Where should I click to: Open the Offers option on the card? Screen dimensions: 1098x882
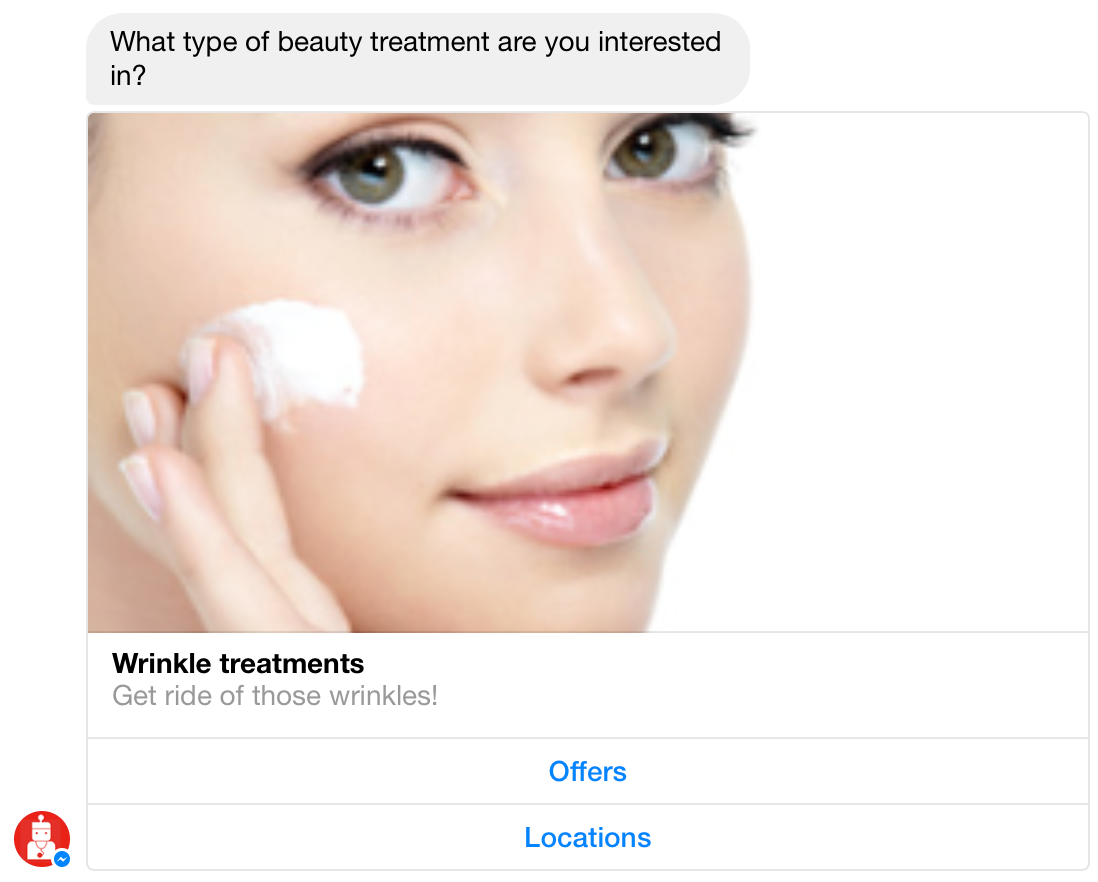pos(588,771)
